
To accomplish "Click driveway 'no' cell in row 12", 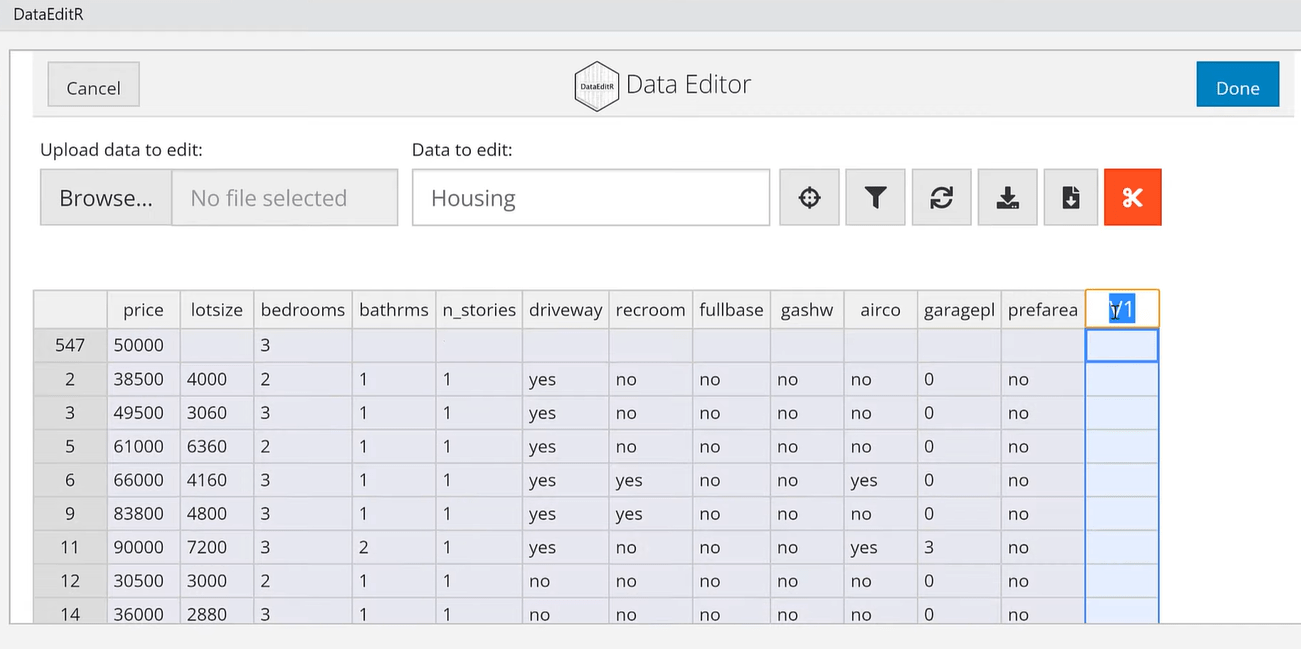I will coord(565,581).
